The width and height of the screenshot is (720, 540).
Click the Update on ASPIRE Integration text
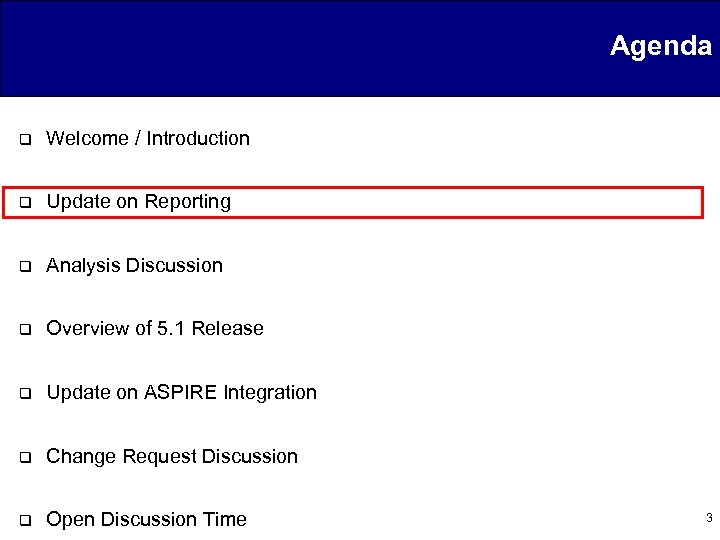pyautogui.click(x=181, y=392)
